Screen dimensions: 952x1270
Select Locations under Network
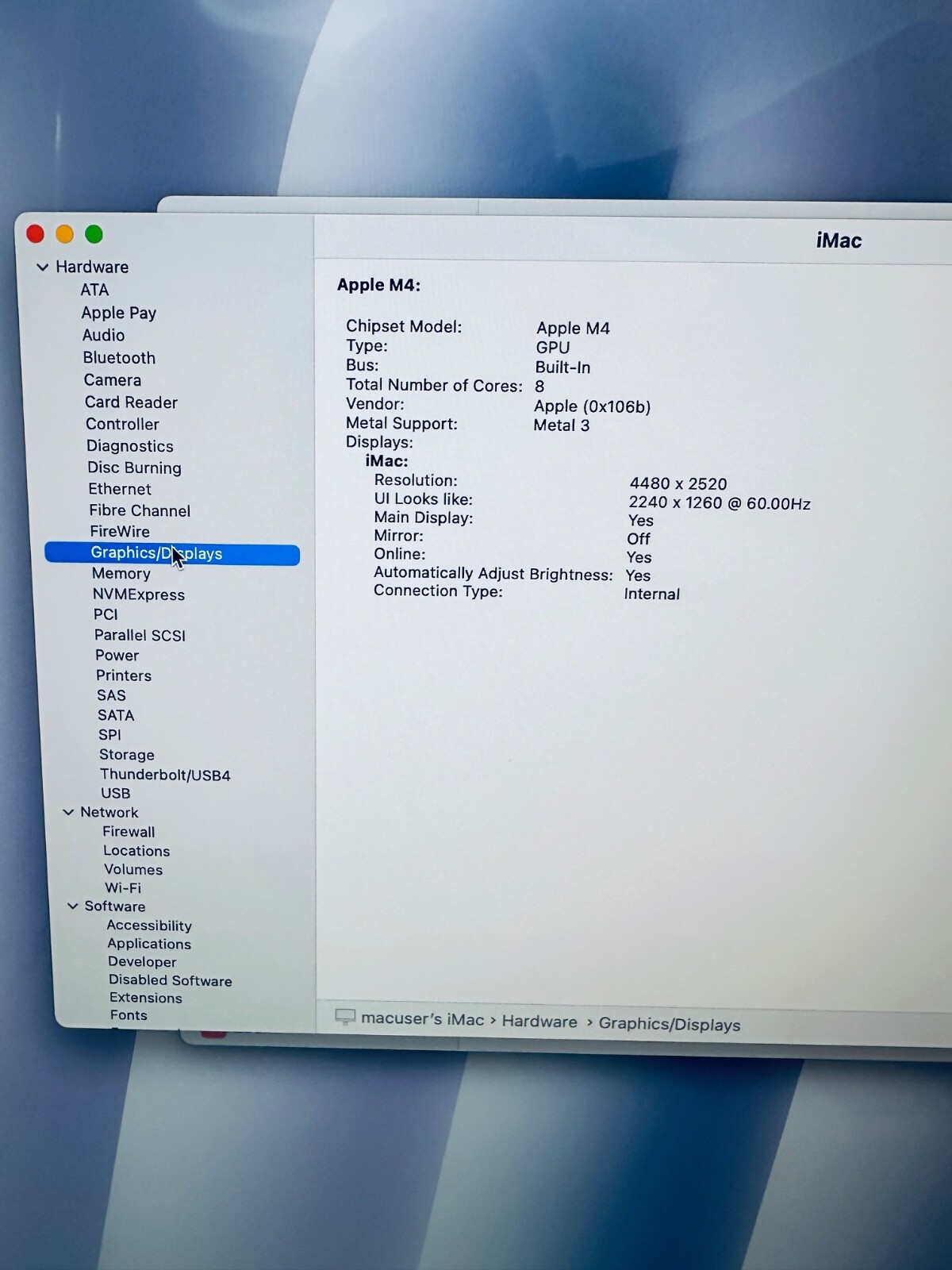pyautogui.click(x=136, y=851)
